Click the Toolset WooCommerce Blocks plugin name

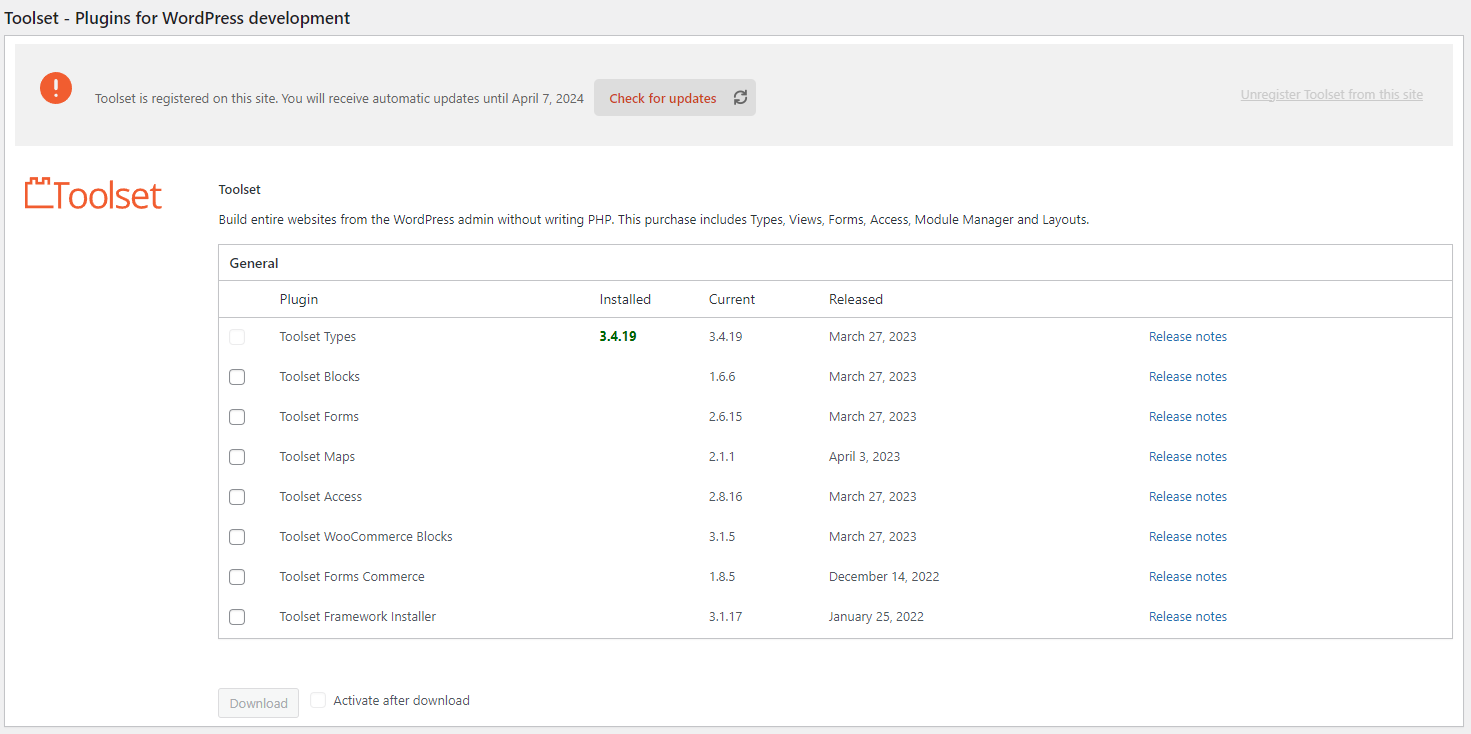pyautogui.click(x=366, y=537)
